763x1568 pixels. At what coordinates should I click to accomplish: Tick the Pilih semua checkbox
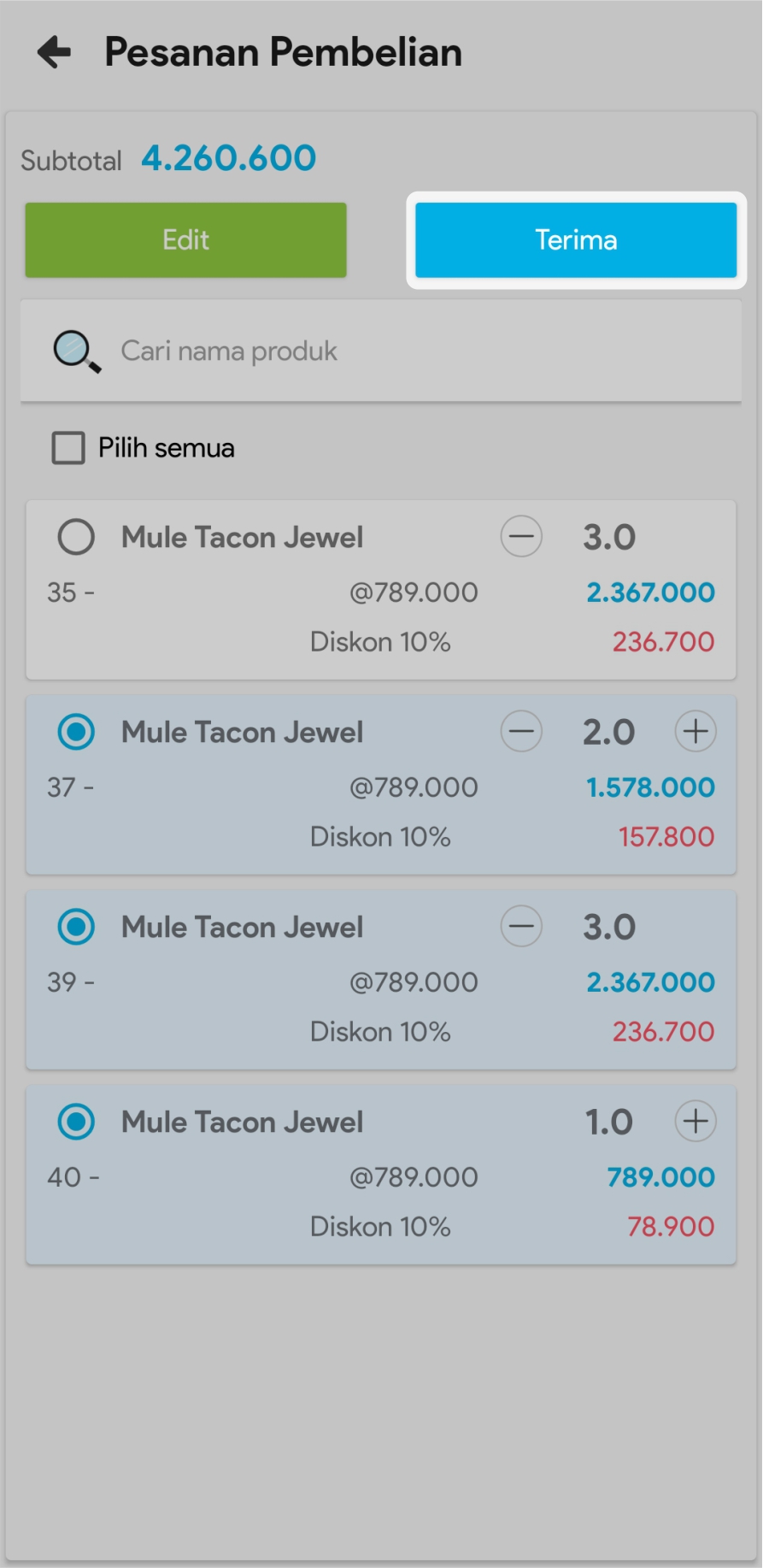click(68, 448)
